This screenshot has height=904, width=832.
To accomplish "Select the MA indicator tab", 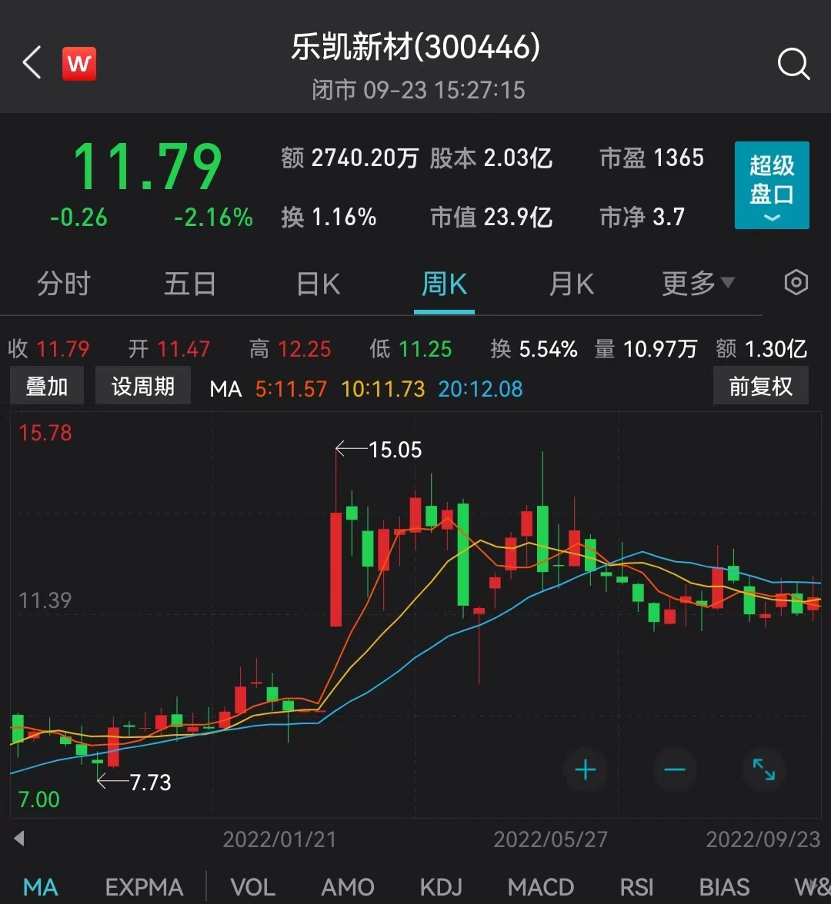I will pyautogui.click(x=40, y=887).
